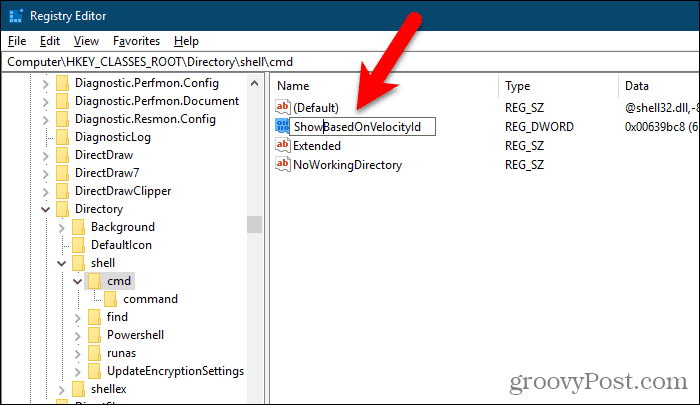This screenshot has width=700, height=405.
Task: Open the View menu
Action: tap(86, 41)
